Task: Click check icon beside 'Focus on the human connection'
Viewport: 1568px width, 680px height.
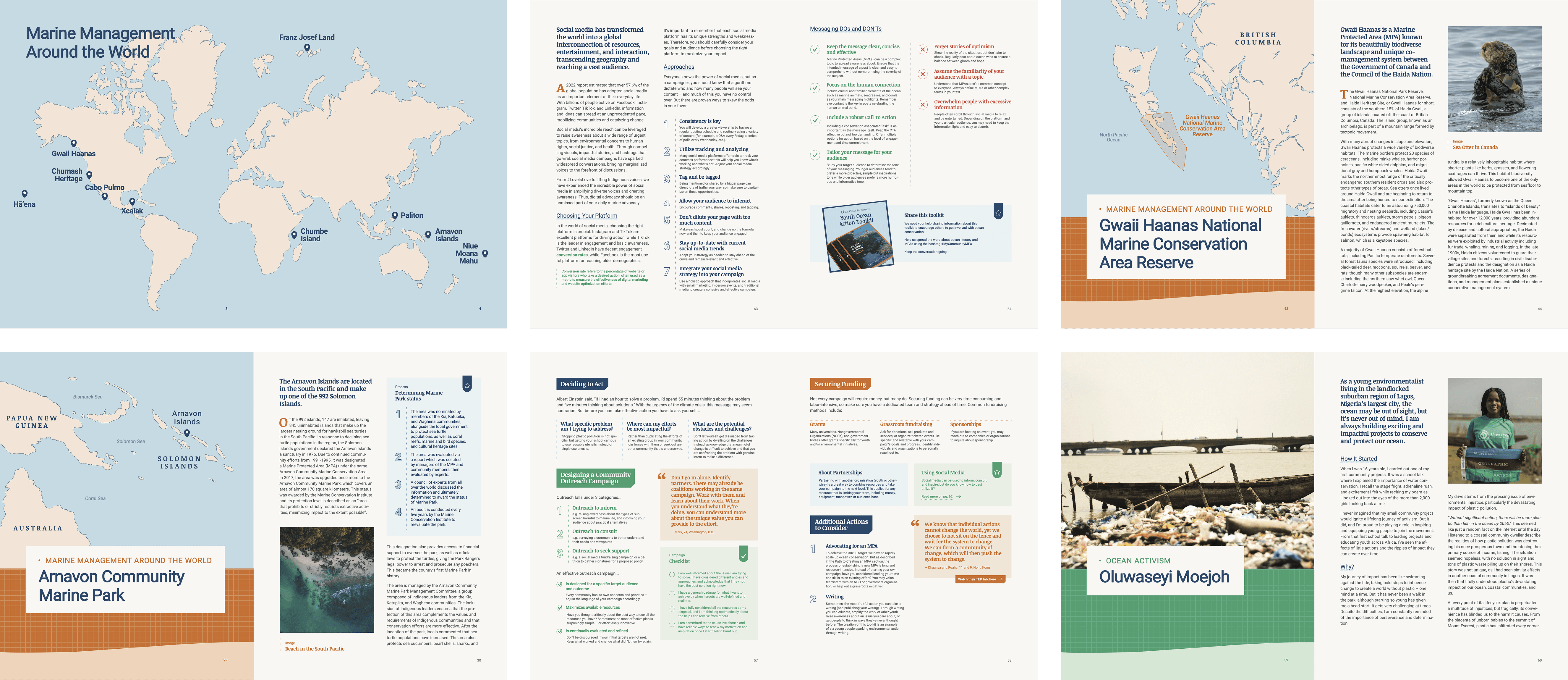Action: (815, 88)
